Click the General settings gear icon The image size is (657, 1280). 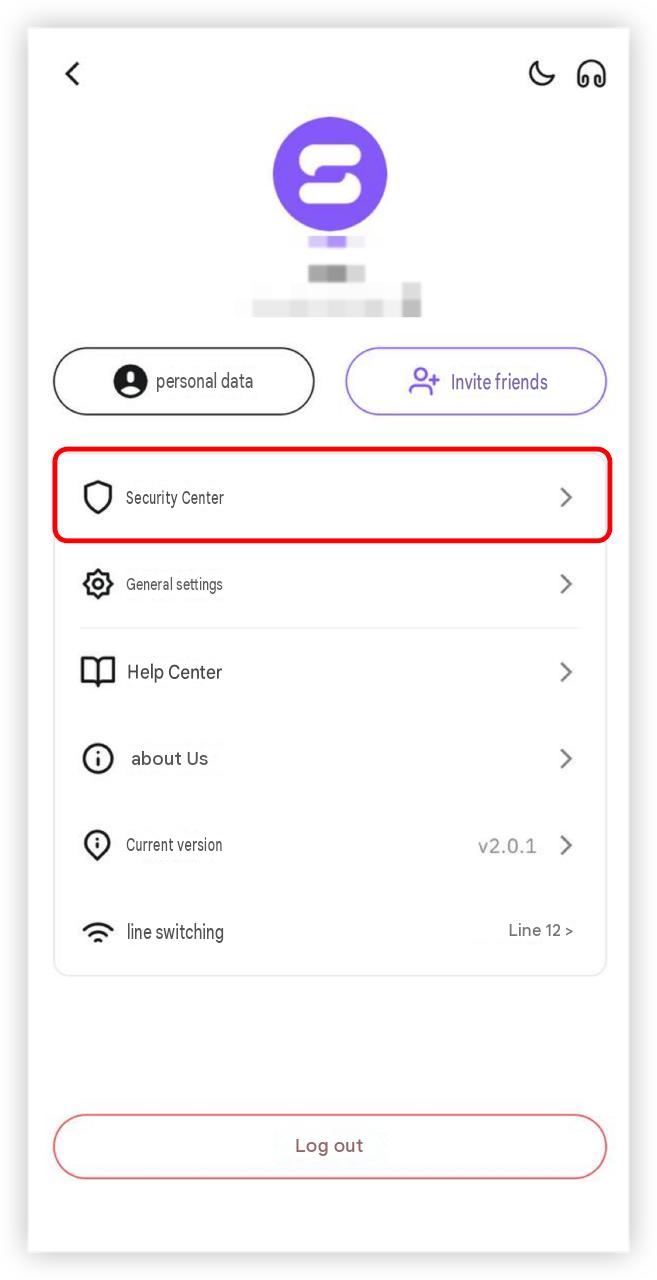(97, 584)
